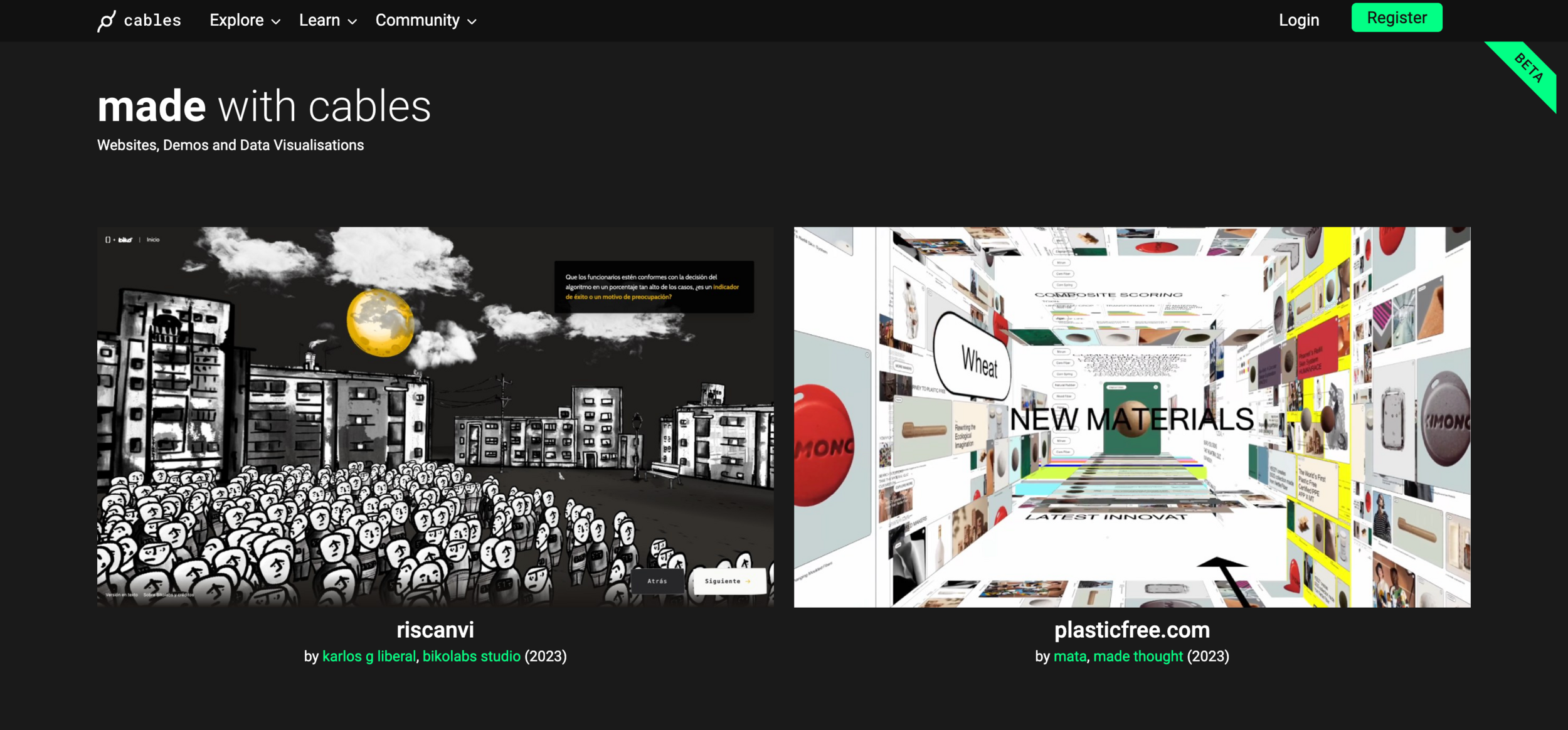Expand the Learn dropdown chevron
Image resolution: width=1568 pixels, height=730 pixels.
tap(352, 22)
